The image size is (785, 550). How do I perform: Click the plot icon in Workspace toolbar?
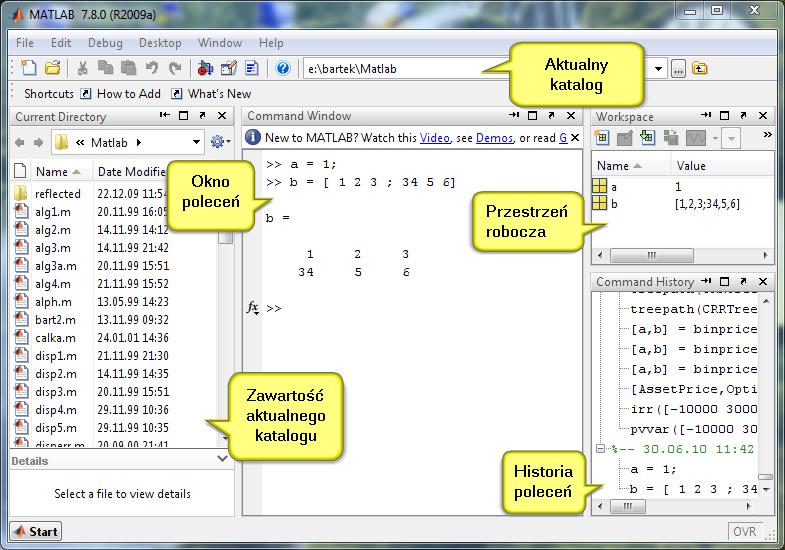(695, 138)
